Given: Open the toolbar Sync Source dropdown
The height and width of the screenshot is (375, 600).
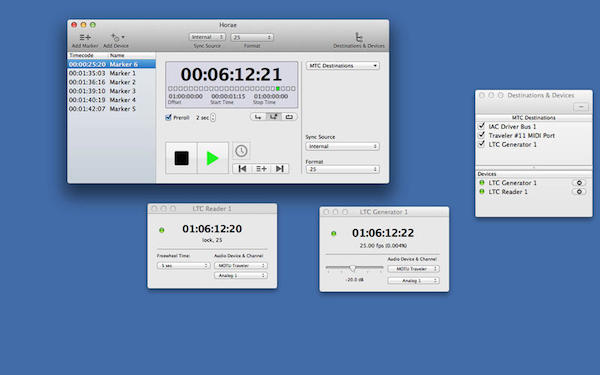Looking at the screenshot, I should (x=207, y=37).
